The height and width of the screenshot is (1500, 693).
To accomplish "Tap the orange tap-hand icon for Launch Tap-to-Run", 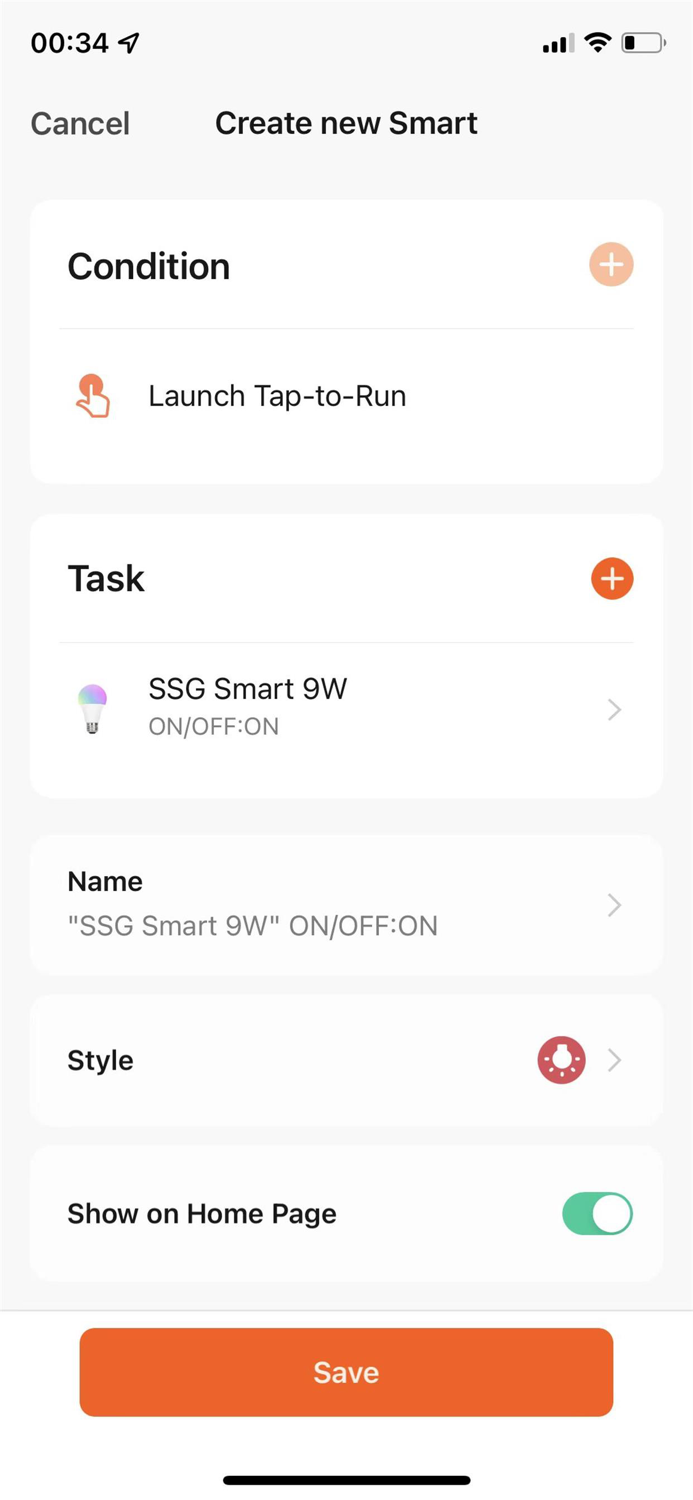I will coord(92,395).
